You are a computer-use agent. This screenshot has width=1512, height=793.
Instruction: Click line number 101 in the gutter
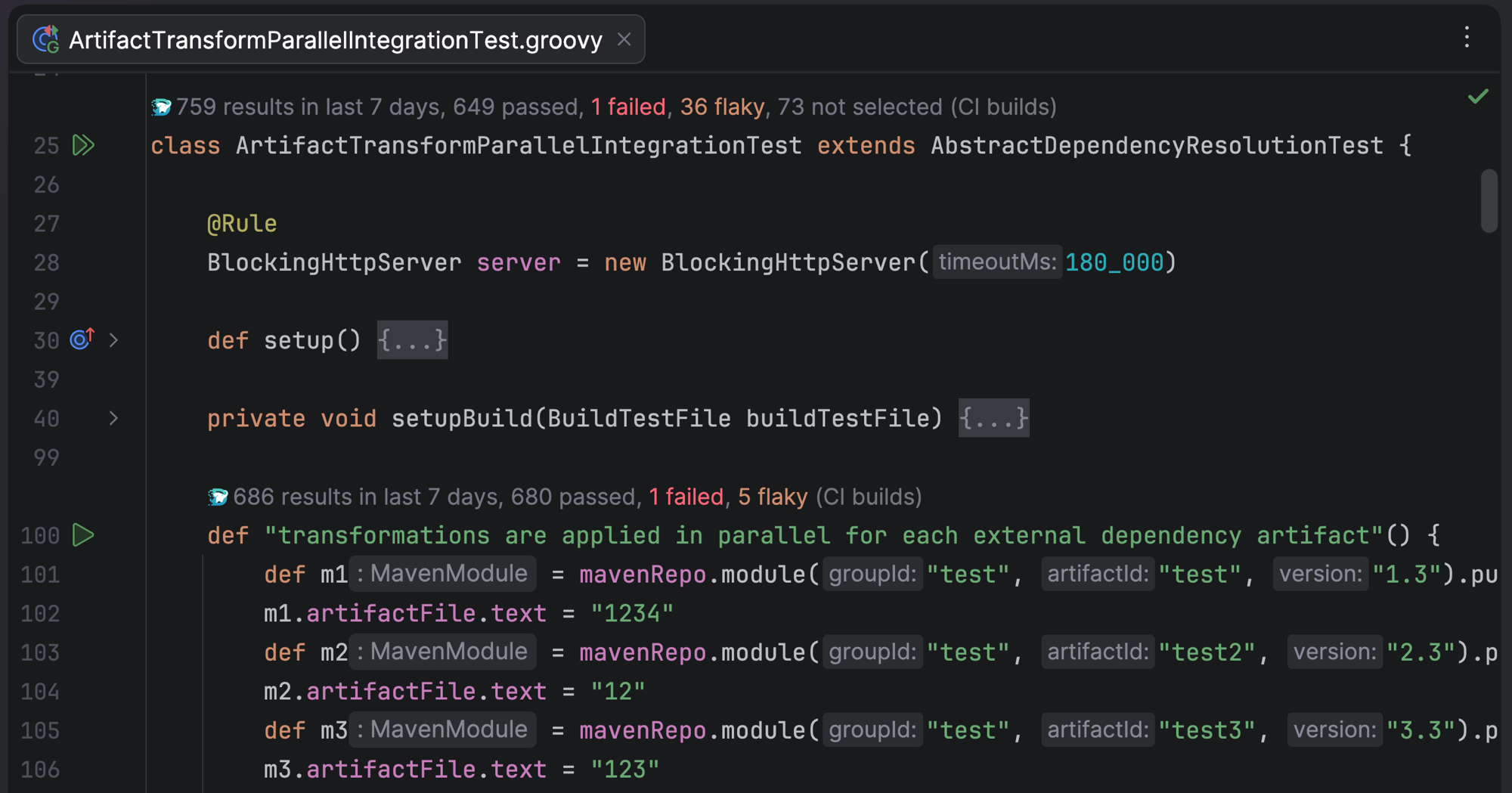click(40, 575)
